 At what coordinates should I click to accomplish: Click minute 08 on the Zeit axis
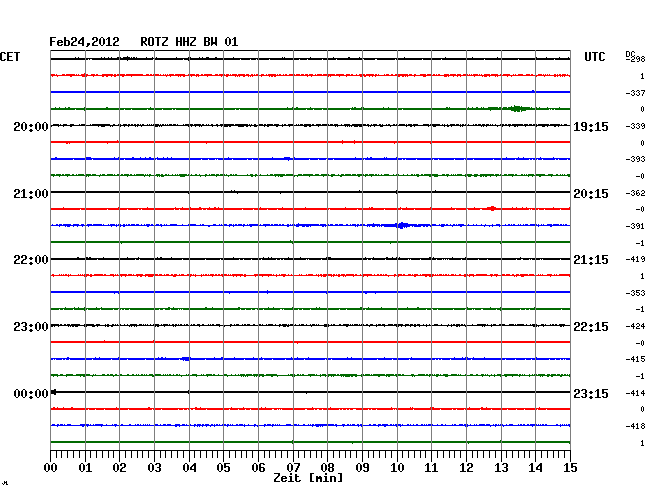[327, 467]
